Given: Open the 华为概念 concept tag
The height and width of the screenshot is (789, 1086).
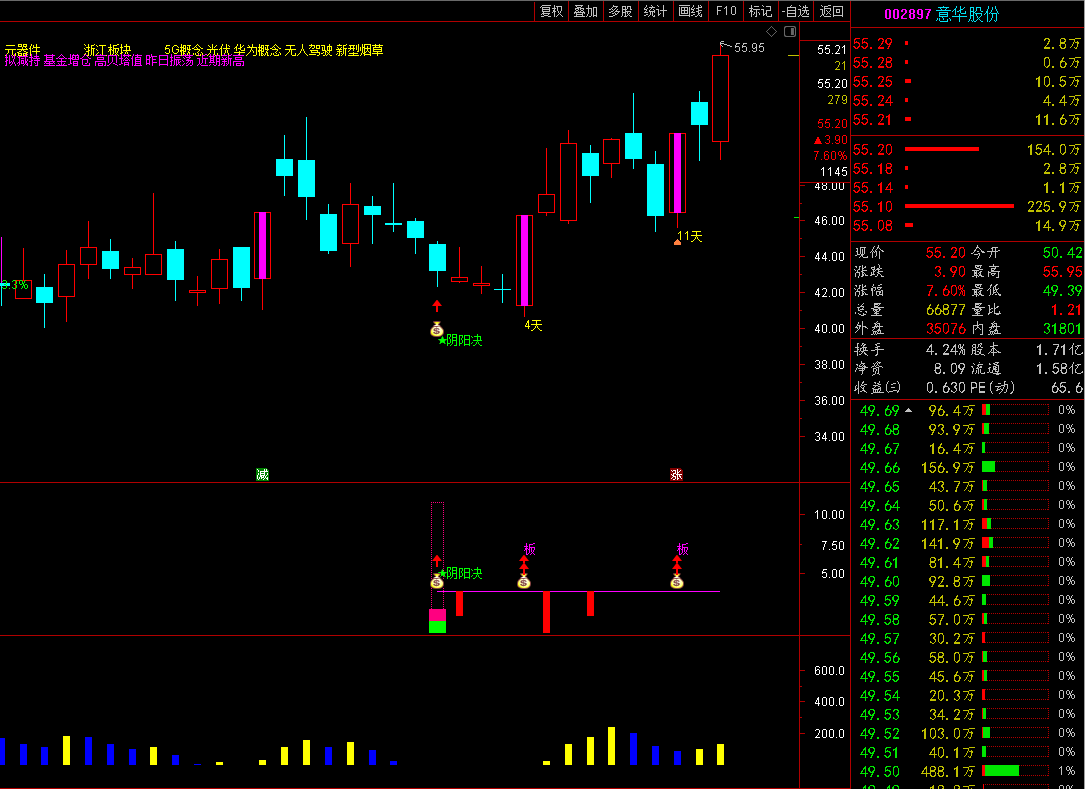Looking at the screenshot, I should [258, 50].
